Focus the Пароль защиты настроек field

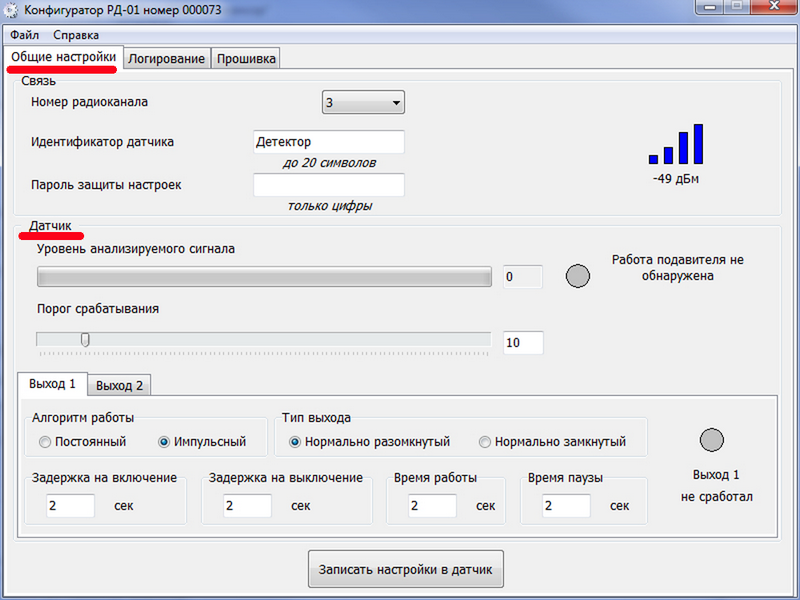[329, 185]
